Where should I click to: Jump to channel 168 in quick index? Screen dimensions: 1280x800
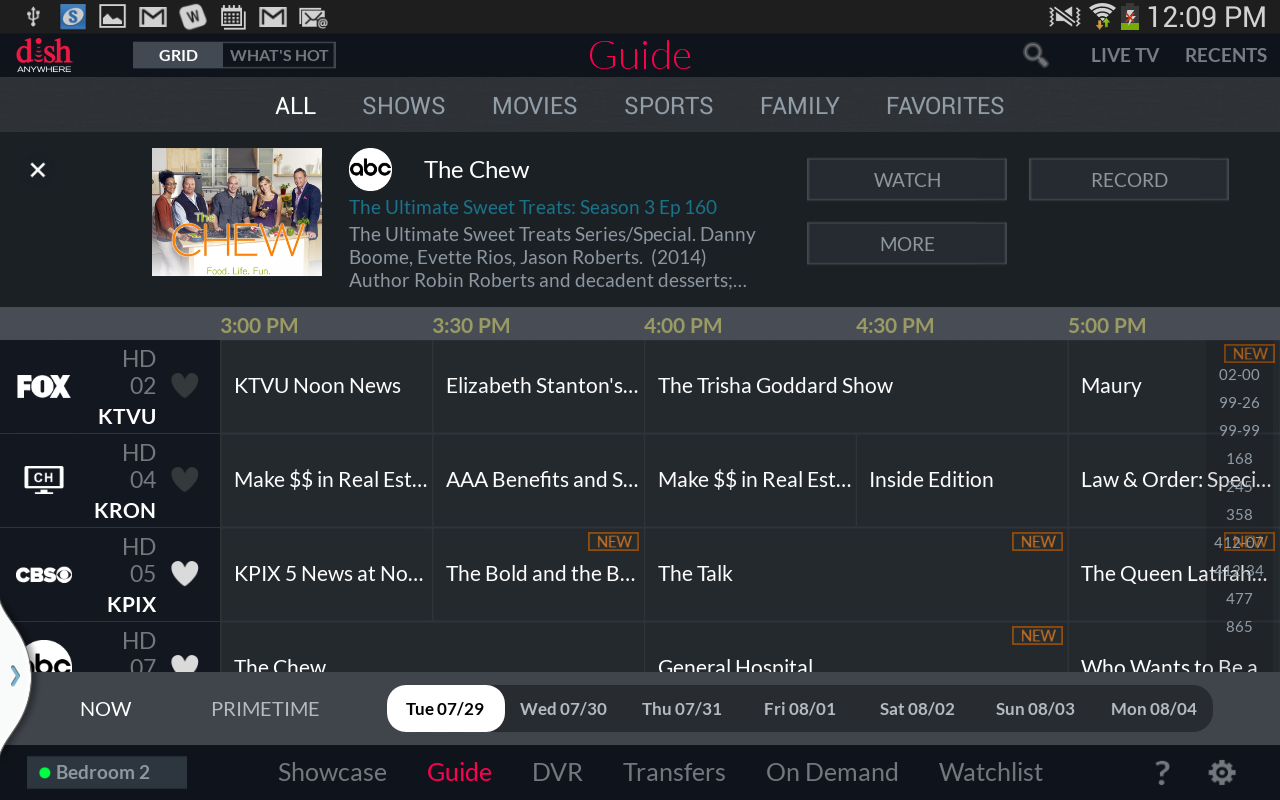(1239, 459)
